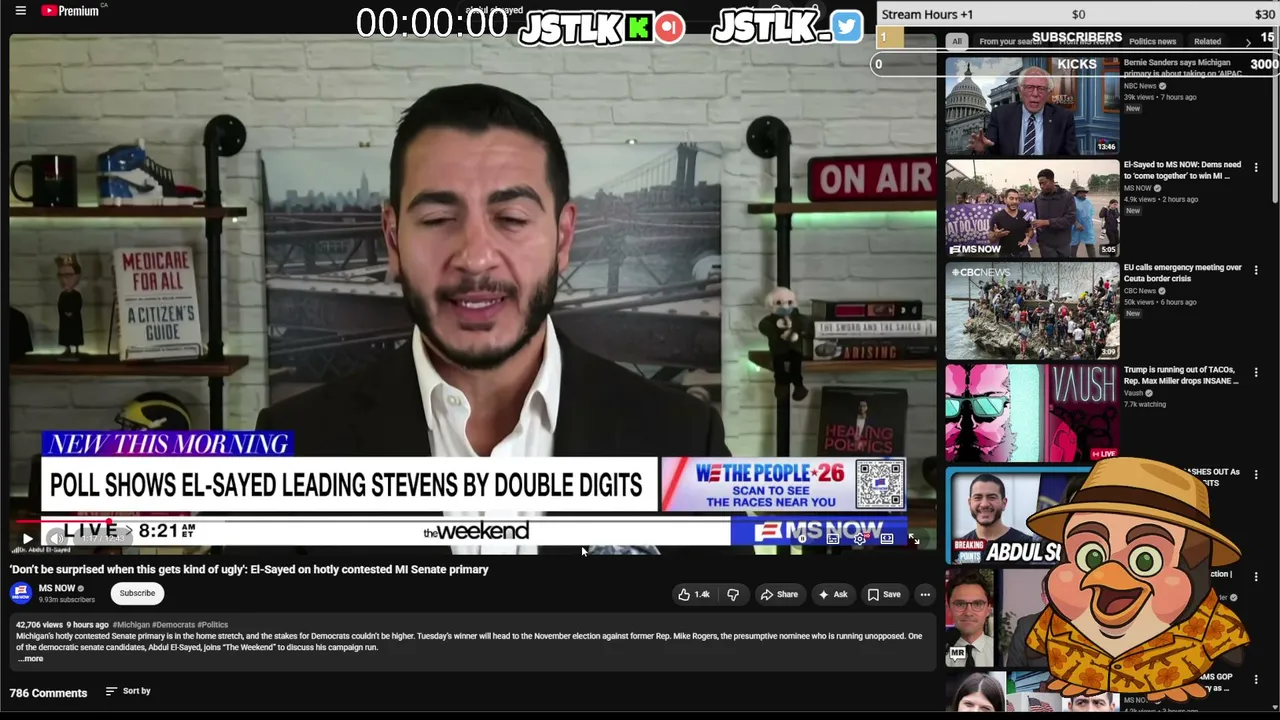
Task: Dislike the video with thumbs-down
Action: click(x=733, y=594)
